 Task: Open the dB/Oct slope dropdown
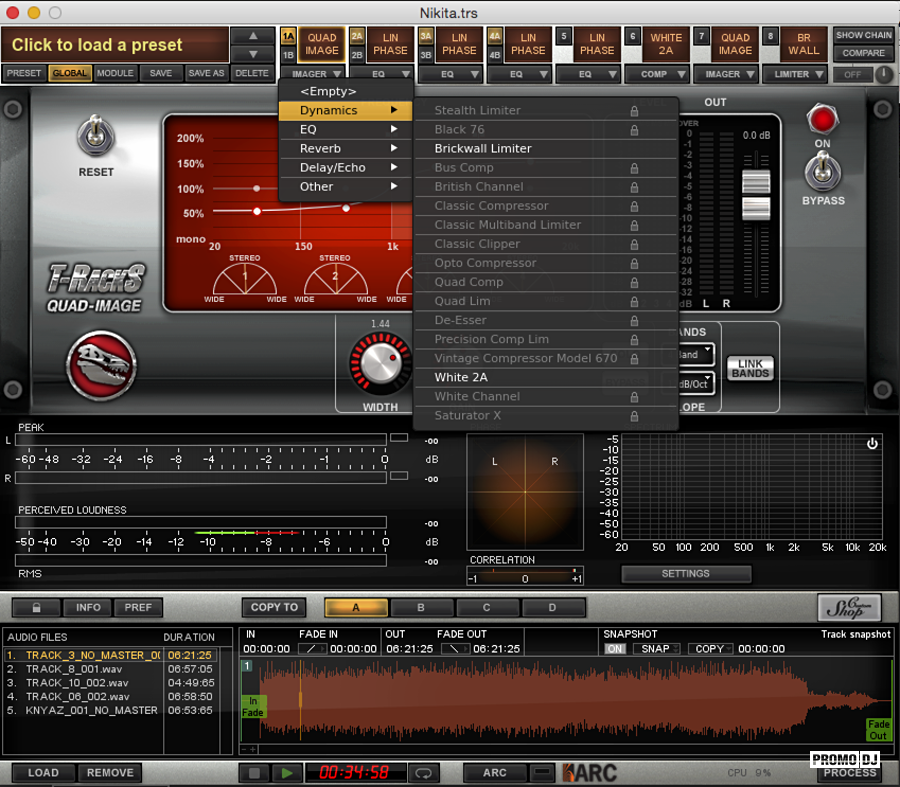695,383
